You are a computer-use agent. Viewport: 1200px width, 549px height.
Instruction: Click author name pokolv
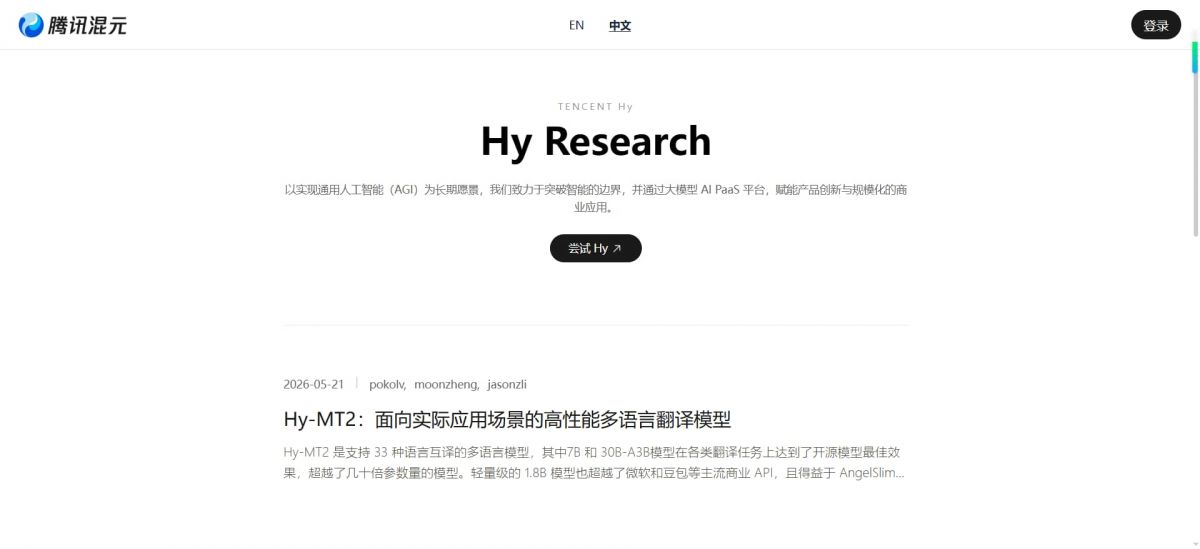coord(387,384)
